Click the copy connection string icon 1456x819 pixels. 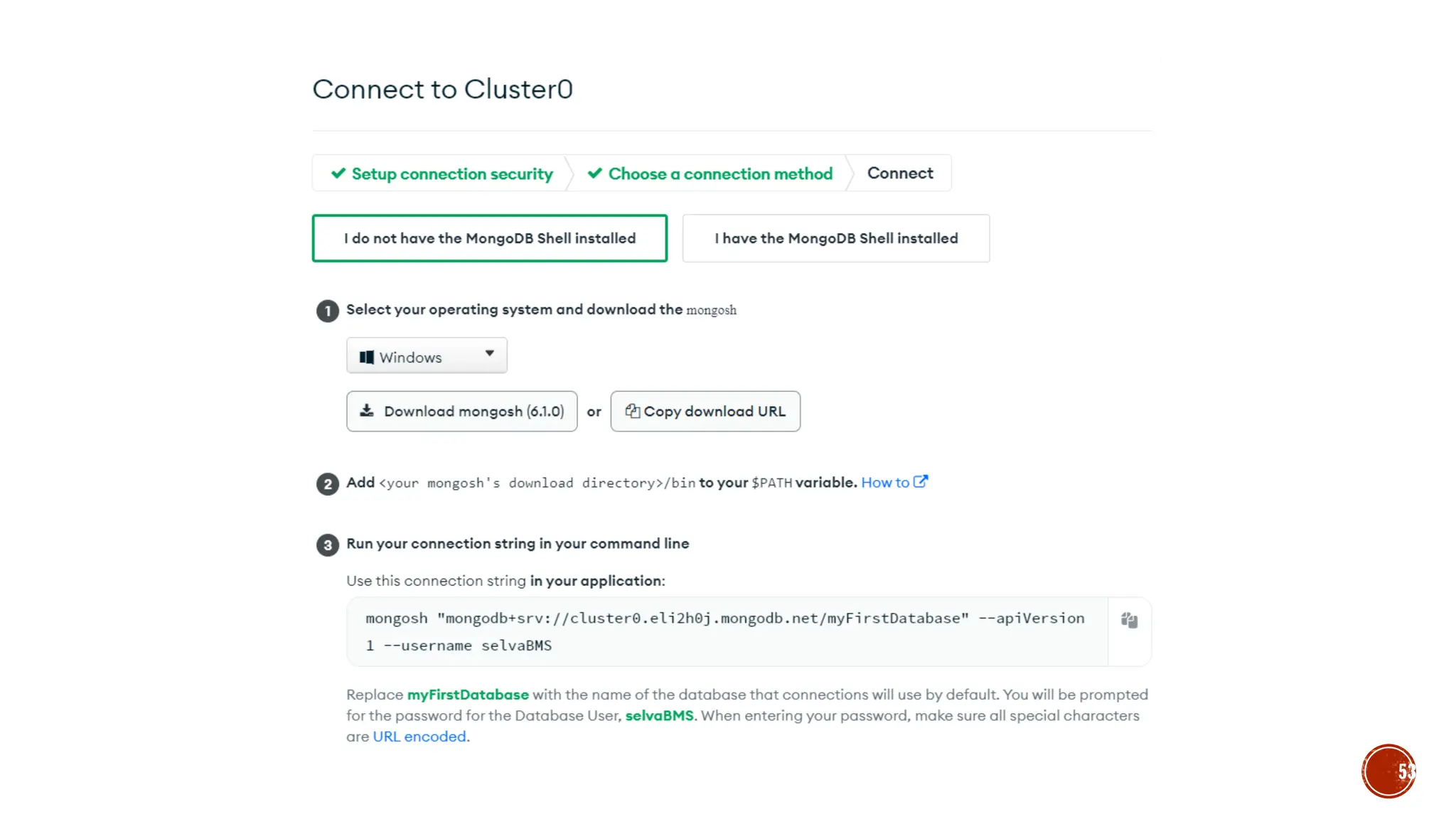tap(1129, 621)
